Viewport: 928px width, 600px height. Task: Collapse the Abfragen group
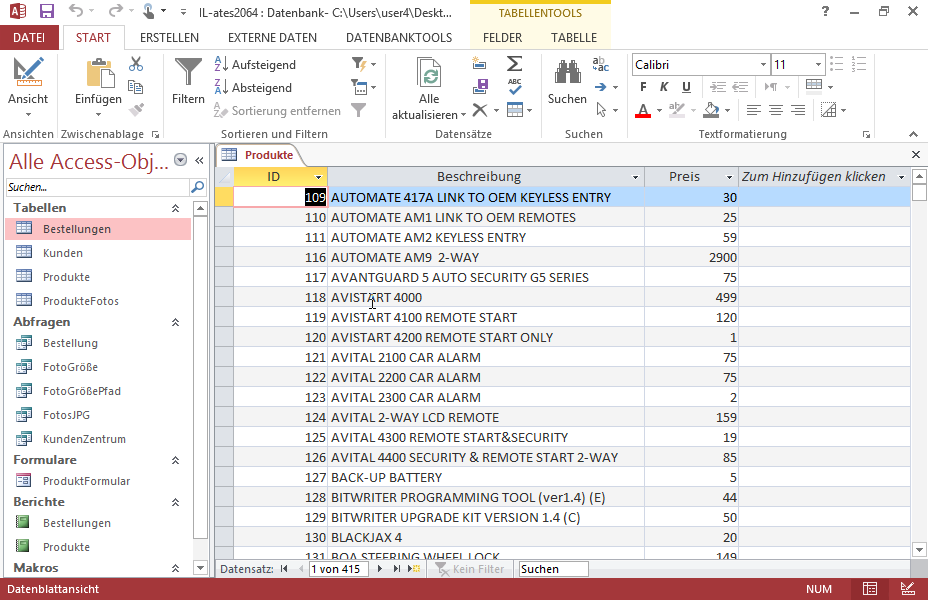[175, 322]
